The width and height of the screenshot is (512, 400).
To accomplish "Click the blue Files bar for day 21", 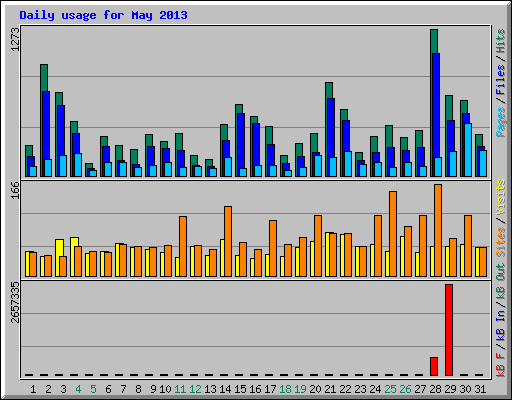I will click(x=331, y=128).
